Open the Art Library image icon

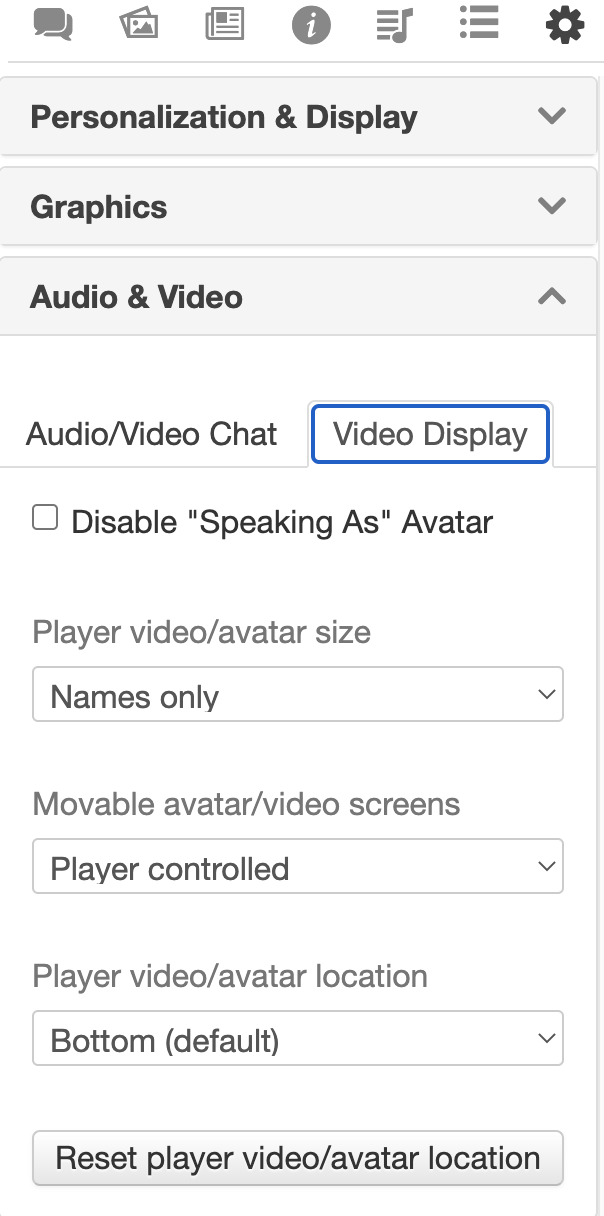tap(139, 23)
